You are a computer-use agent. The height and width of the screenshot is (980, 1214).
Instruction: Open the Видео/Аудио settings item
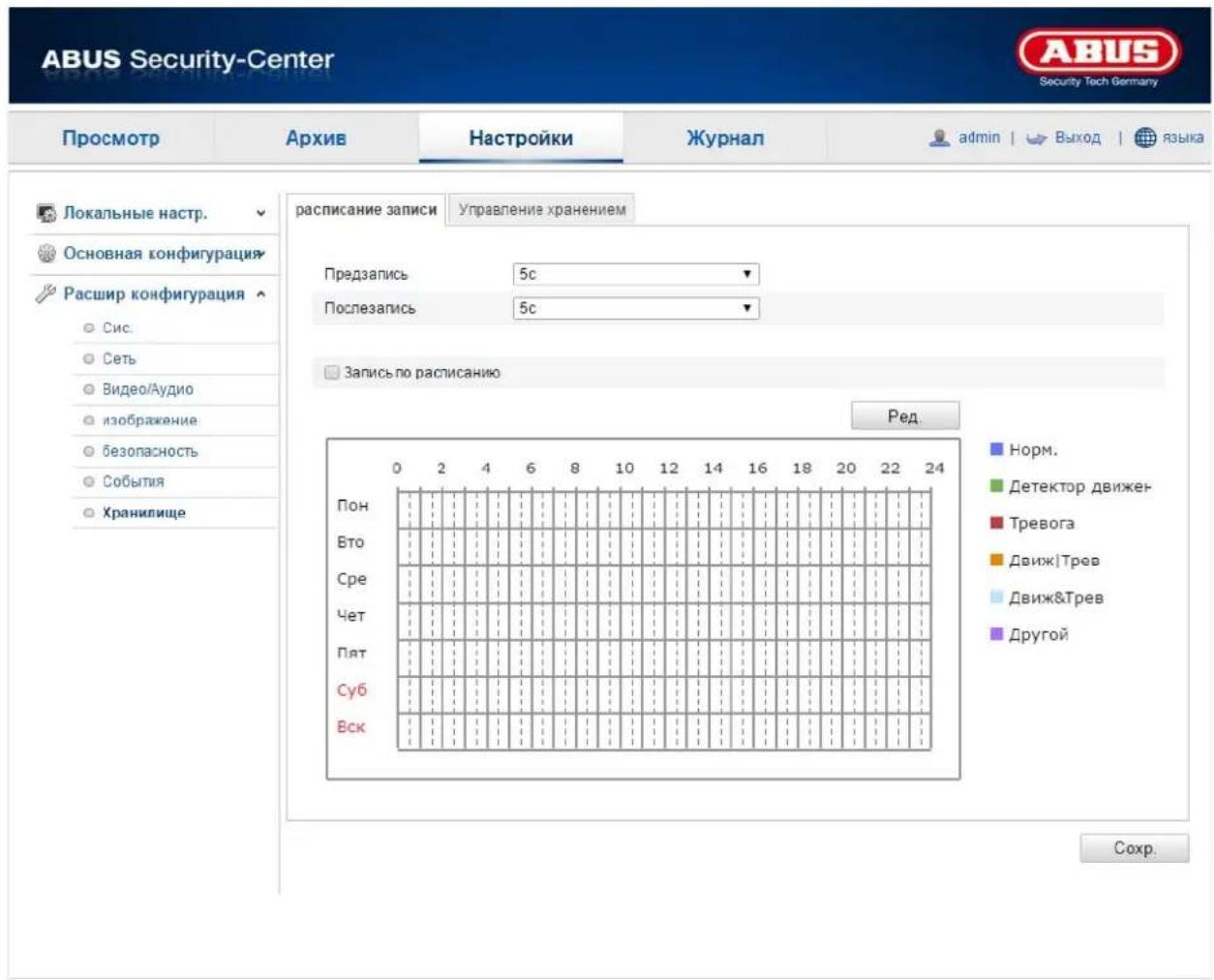(x=148, y=389)
